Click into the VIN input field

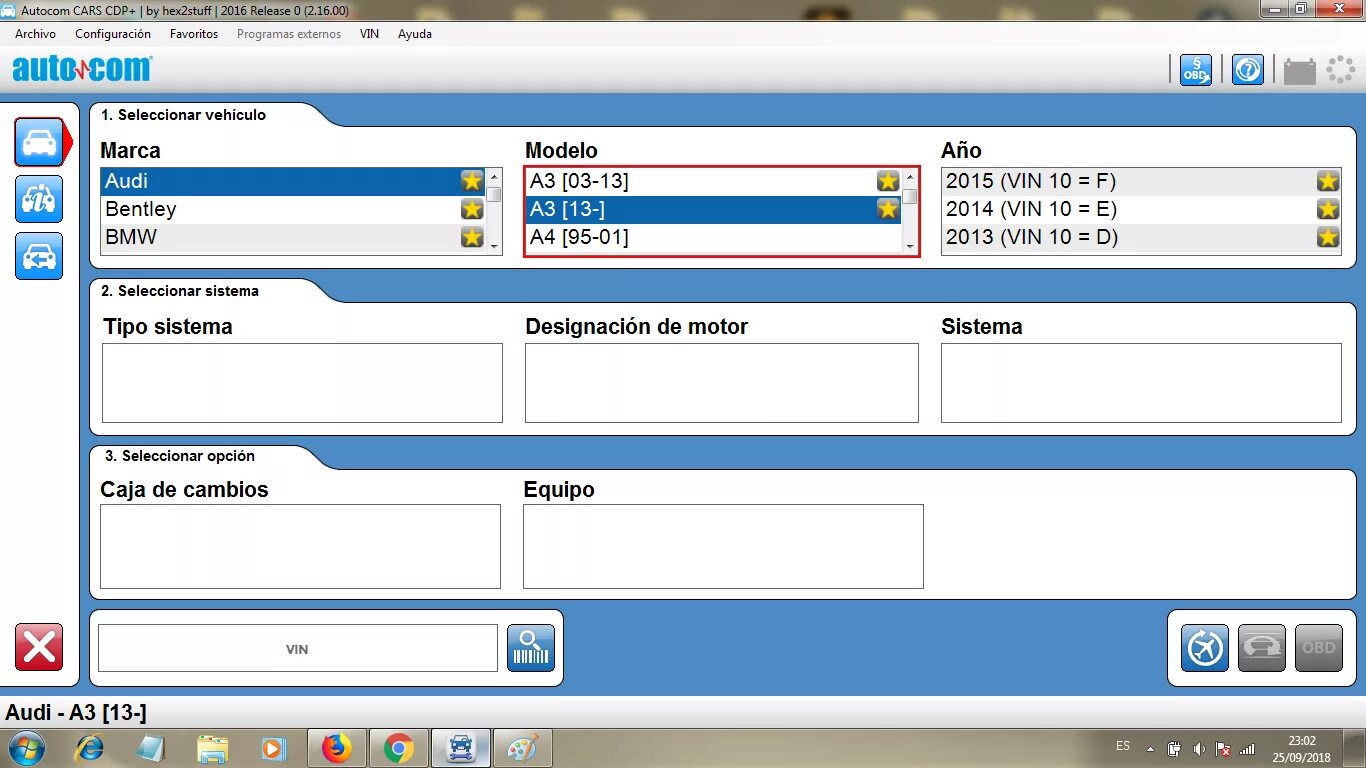297,648
